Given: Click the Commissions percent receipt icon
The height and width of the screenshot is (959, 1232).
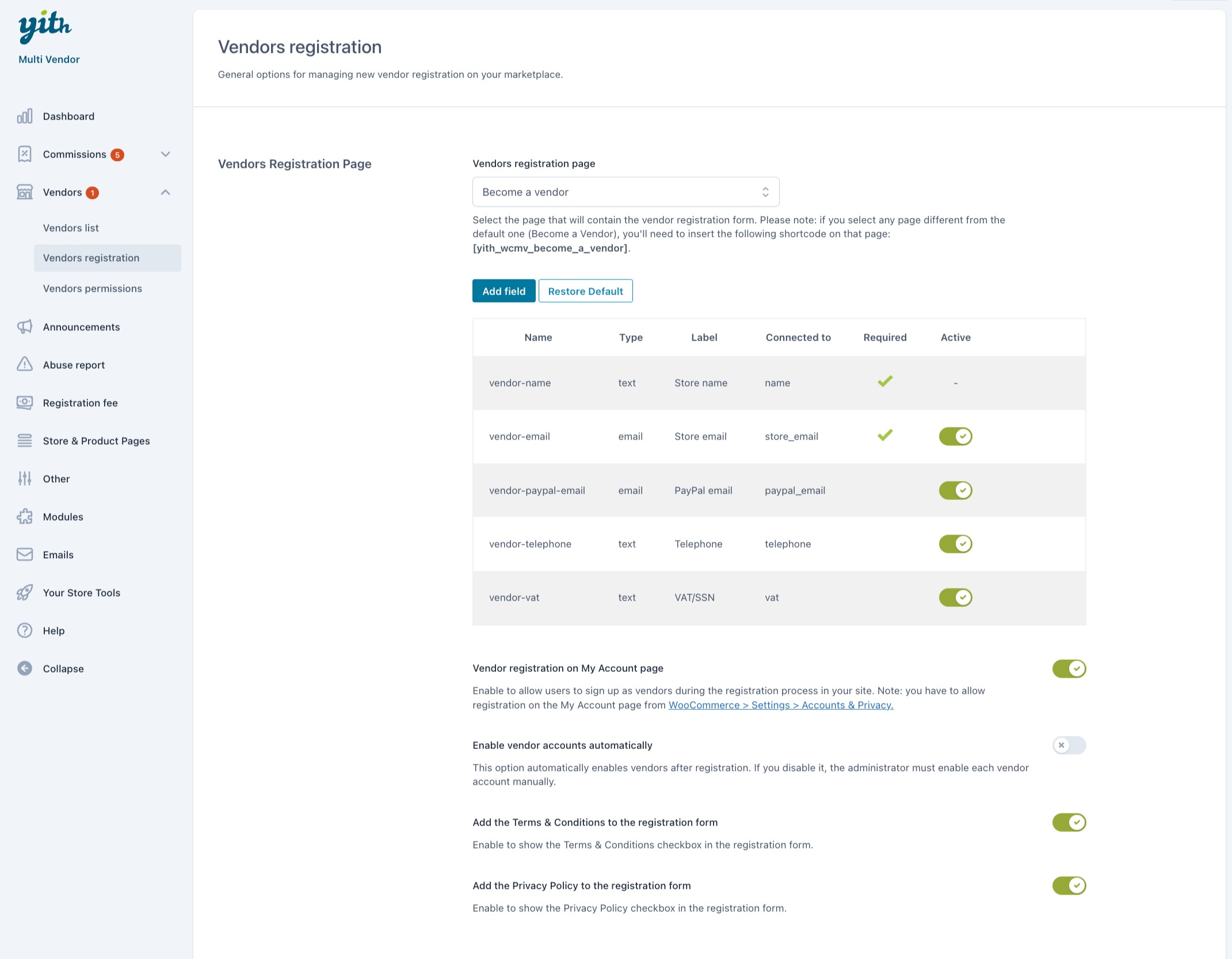Looking at the screenshot, I should tap(25, 154).
